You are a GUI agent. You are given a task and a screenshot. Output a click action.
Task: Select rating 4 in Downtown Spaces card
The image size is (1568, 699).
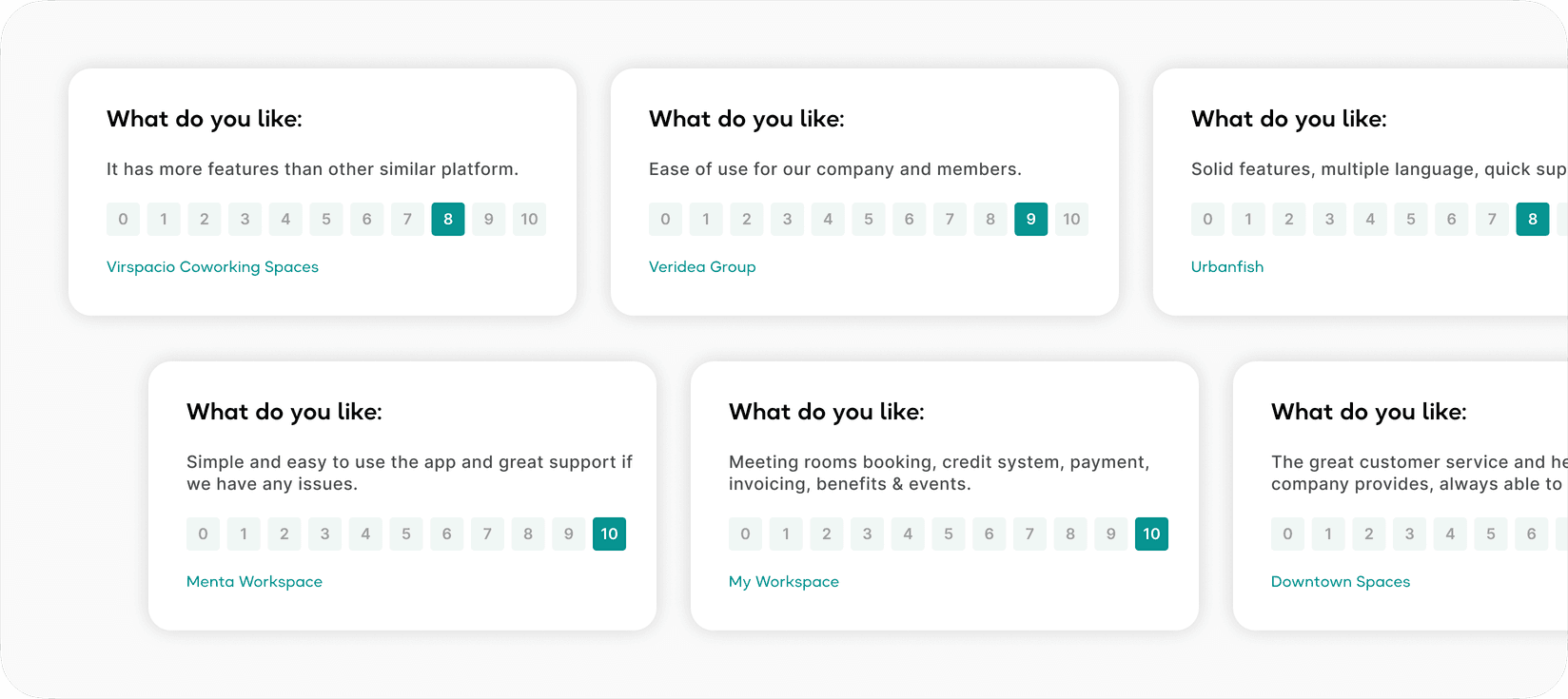click(x=1450, y=534)
